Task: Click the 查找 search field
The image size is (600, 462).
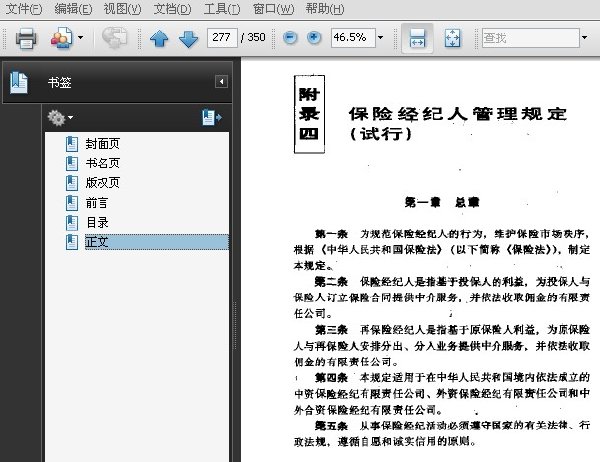Action: pyautogui.click(x=531, y=38)
